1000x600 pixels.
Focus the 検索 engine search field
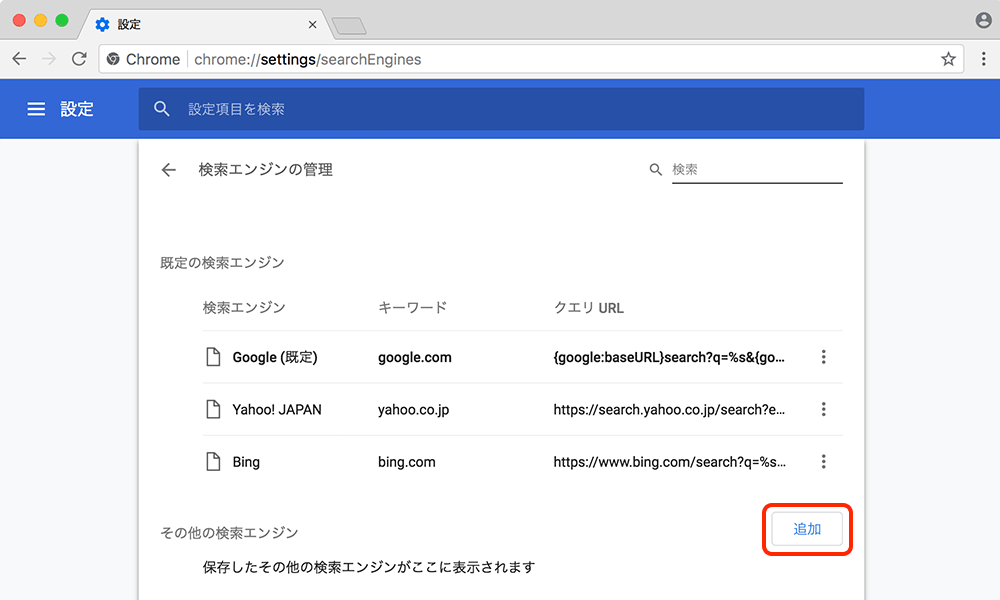coord(757,170)
